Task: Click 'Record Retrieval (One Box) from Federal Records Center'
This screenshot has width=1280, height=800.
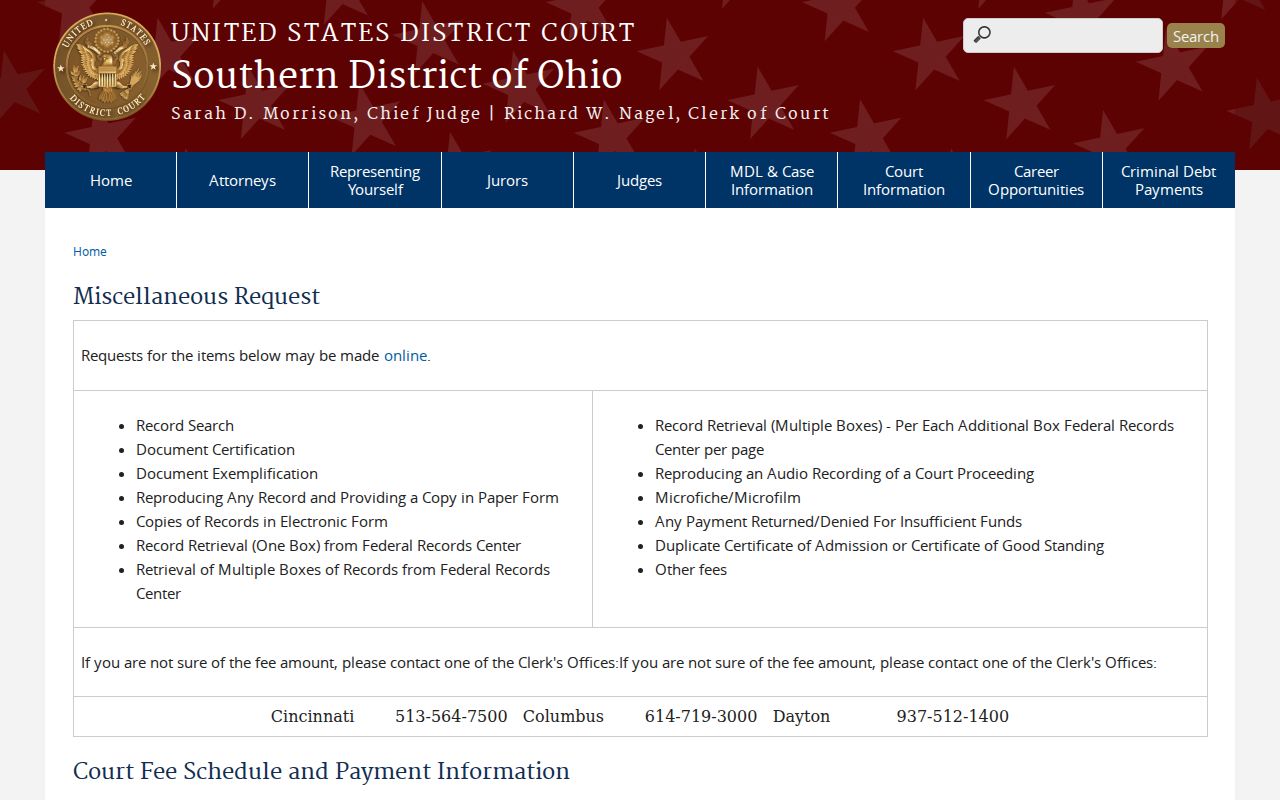Action: tap(329, 545)
